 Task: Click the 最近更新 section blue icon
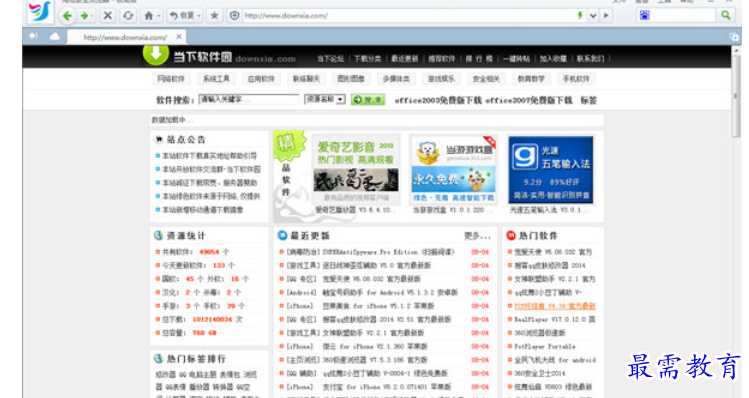[x=282, y=235]
